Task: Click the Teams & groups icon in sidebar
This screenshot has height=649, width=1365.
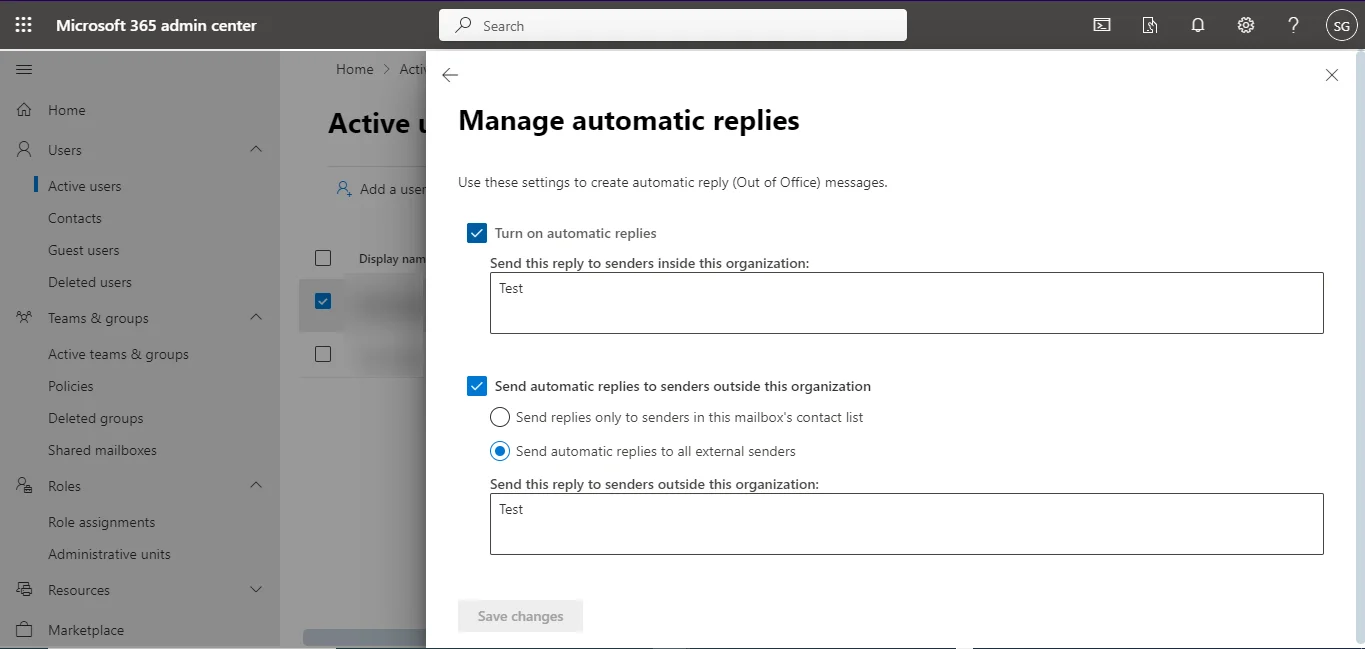Action: pos(25,318)
